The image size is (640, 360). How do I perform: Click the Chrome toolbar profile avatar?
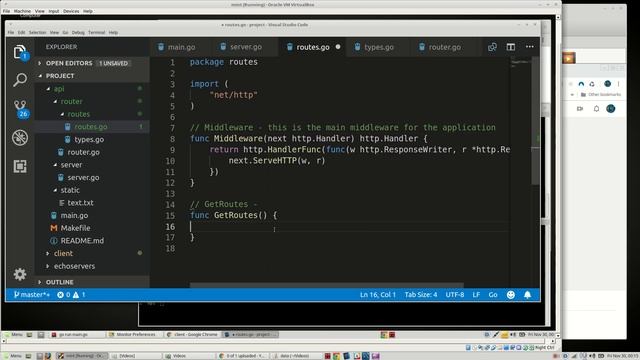[607, 84]
